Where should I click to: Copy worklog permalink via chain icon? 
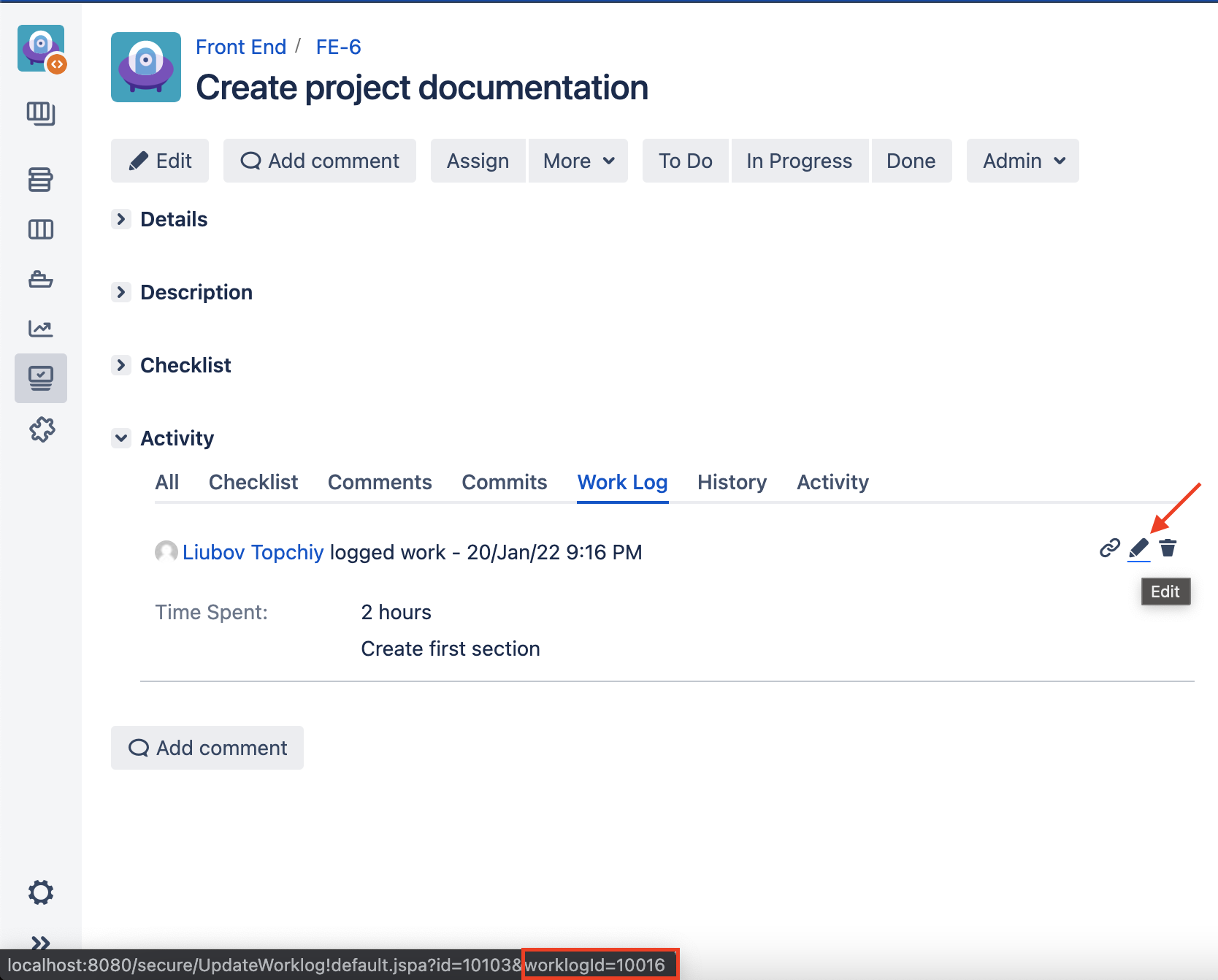click(x=1109, y=548)
